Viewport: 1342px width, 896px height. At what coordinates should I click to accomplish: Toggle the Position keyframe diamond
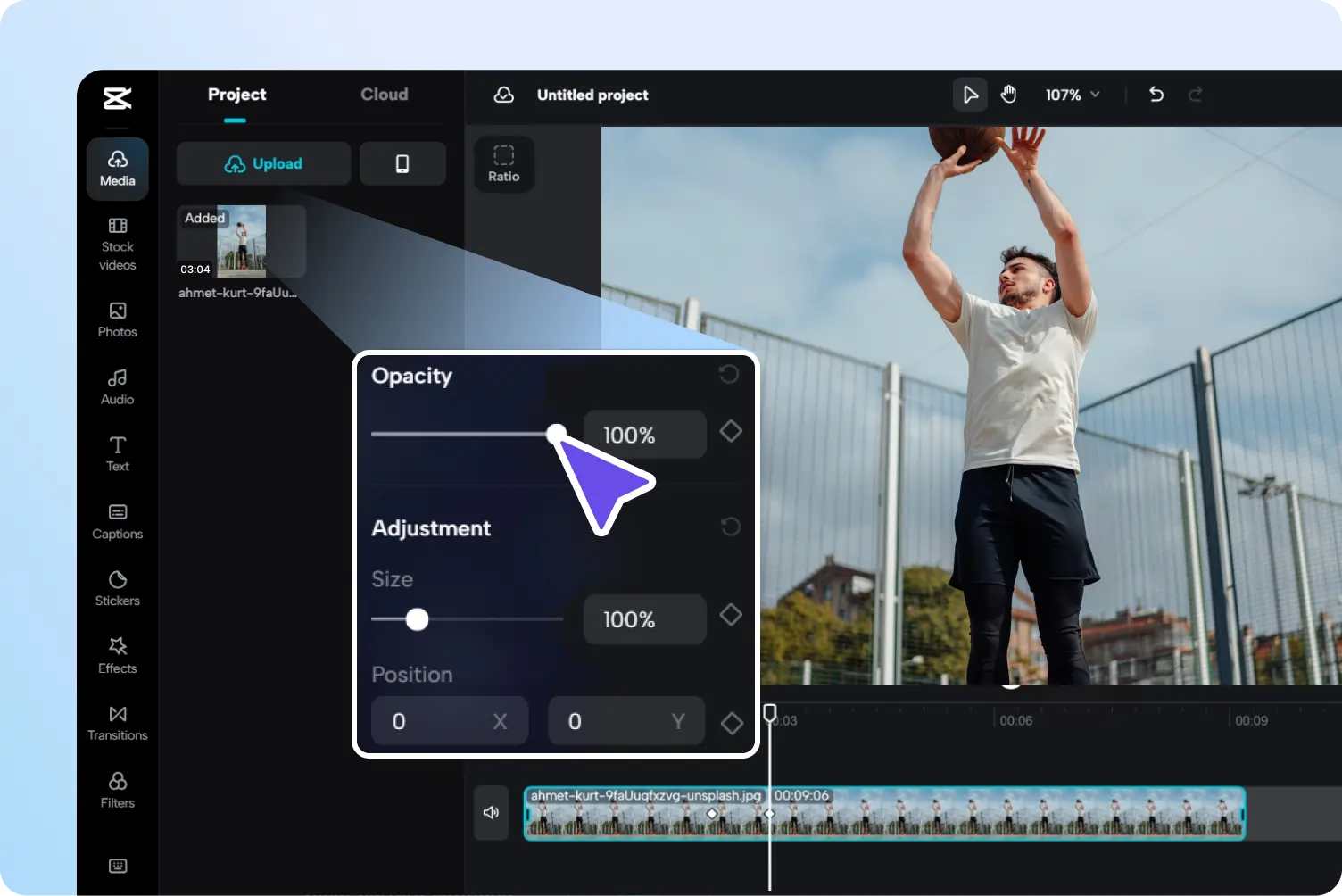coord(731,723)
